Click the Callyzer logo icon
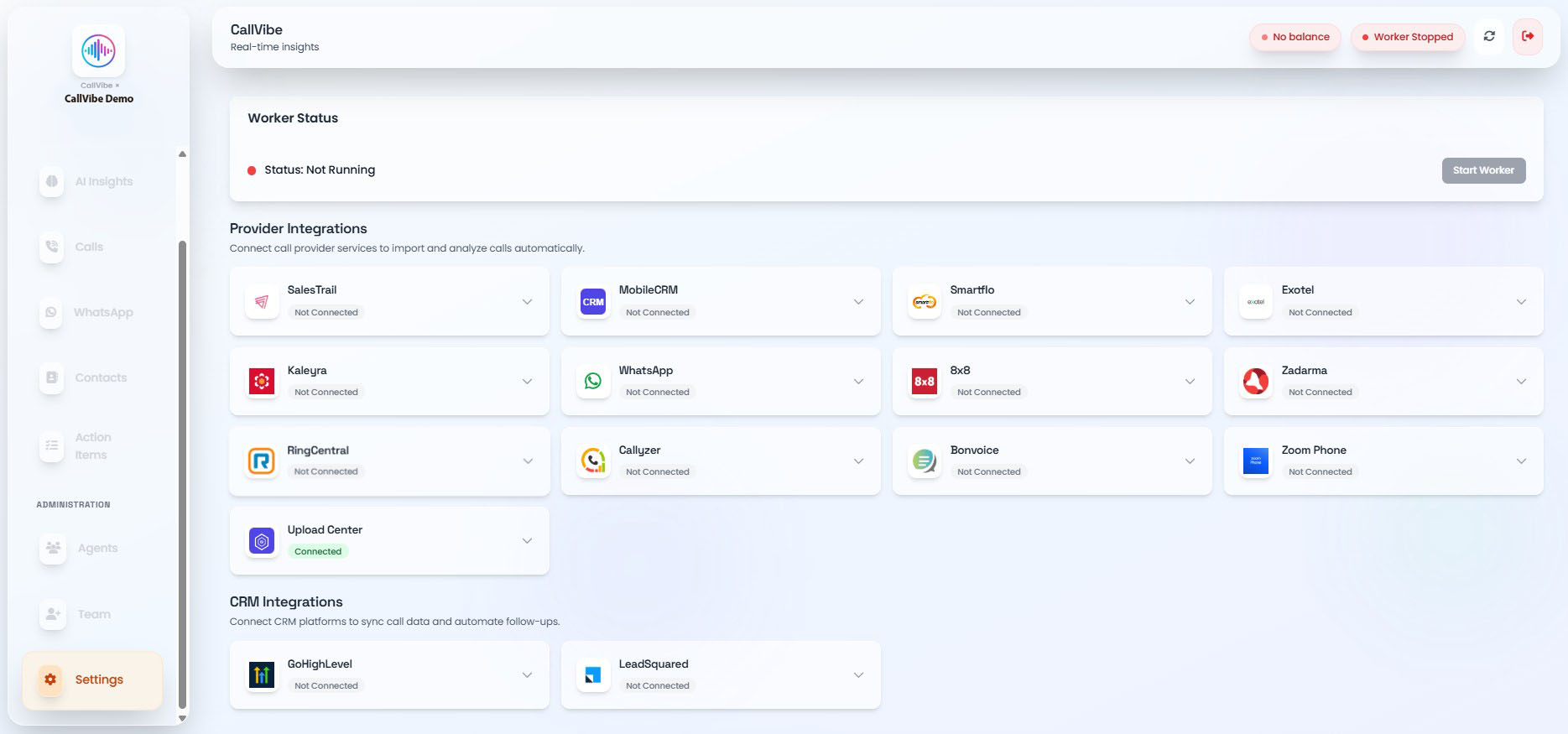Image resolution: width=1568 pixels, height=734 pixels. 593,461
